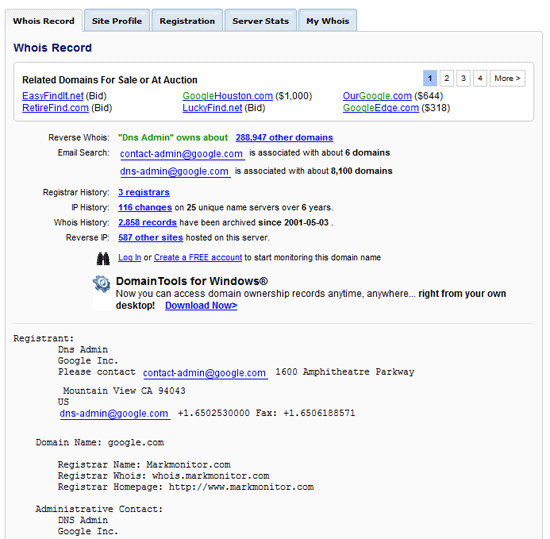550x539 pixels.
Task: Switch to the Site Profile tab
Action: [x=117, y=21]
